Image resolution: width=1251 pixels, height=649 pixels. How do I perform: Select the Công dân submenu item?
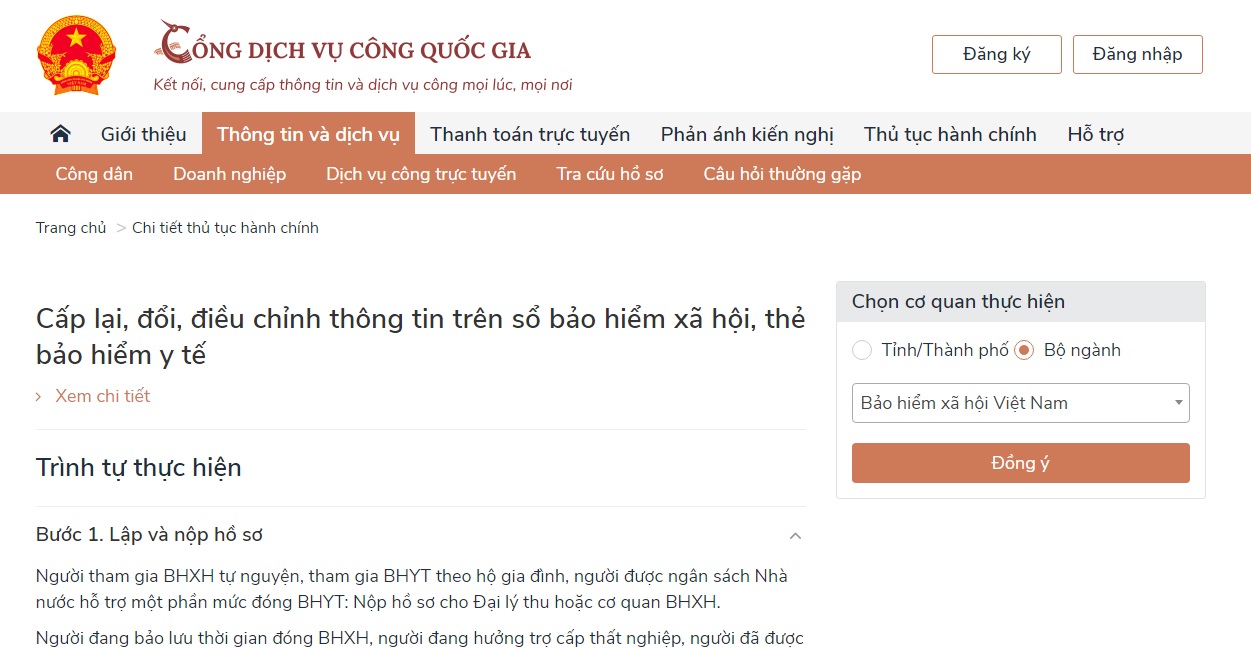94,173
